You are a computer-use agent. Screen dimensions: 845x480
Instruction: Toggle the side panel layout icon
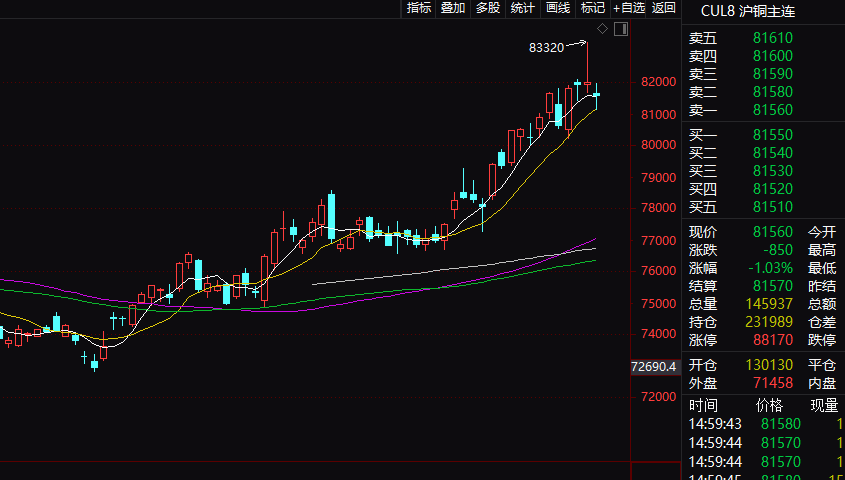click(x=620, y=29)
